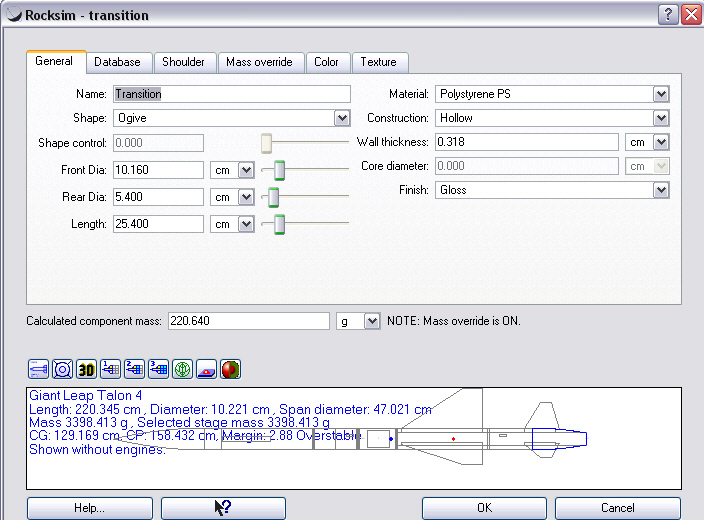This screenshot has height=520, width=704.
Task: Open the Shoulder tab
Action: (x=183, y=62)
